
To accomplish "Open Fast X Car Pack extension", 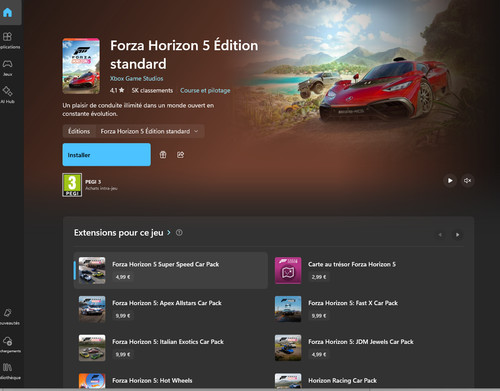I will 367,309.
